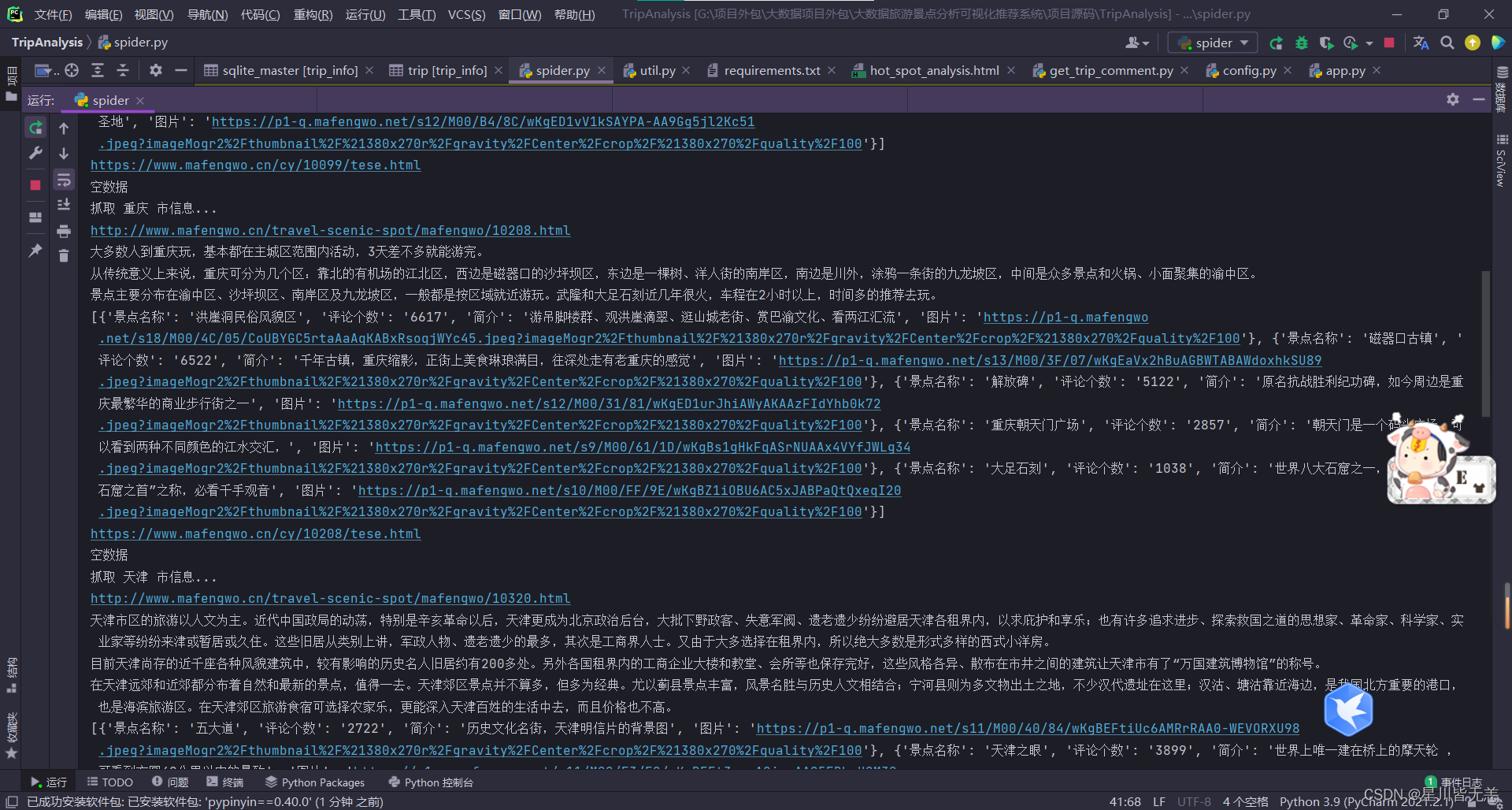Restore layout icon in run sidebar
This screenshot has height=810, width=1512.
[35, 217]
